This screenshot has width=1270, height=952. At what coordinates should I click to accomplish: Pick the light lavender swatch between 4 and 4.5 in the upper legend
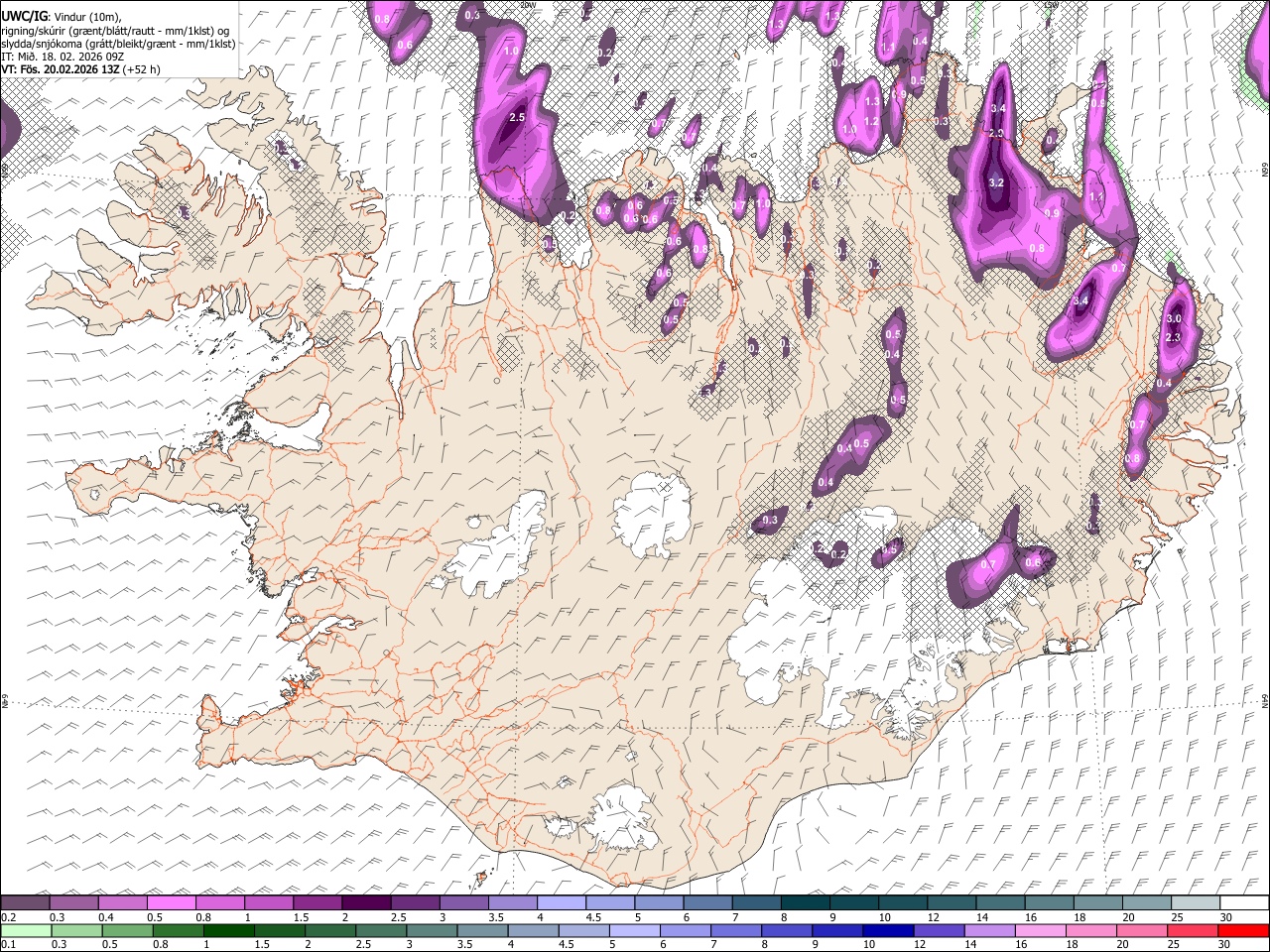point(561,902)
